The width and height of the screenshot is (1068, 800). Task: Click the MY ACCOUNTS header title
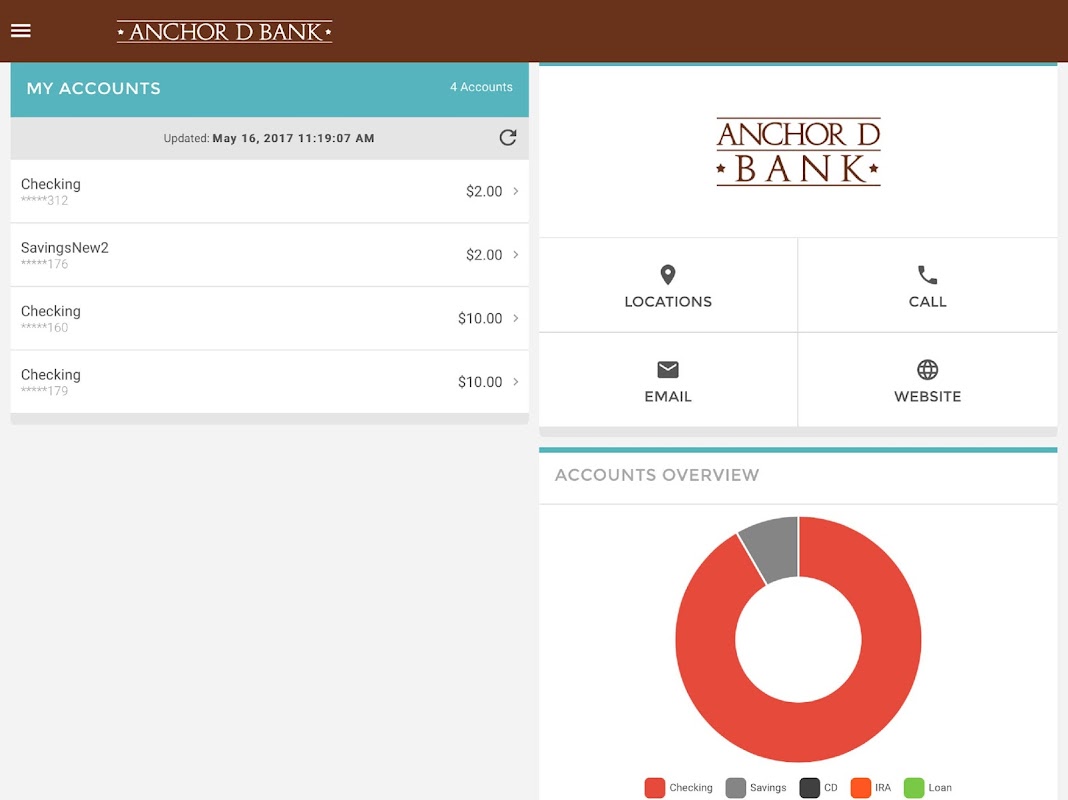[x=93, y=88]
